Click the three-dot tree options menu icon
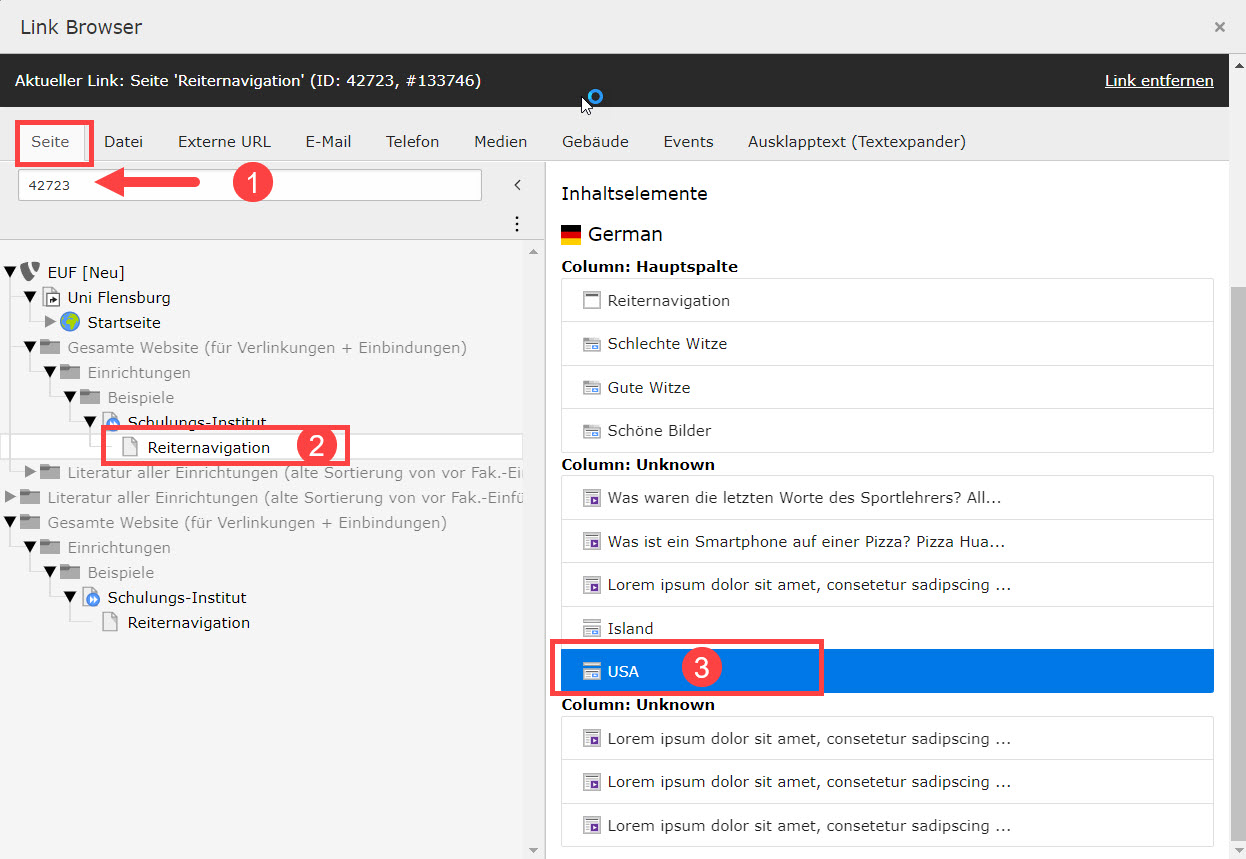The width and height of the screenshot is (1246, 859). pyautogui.click(x=517, y=223)
